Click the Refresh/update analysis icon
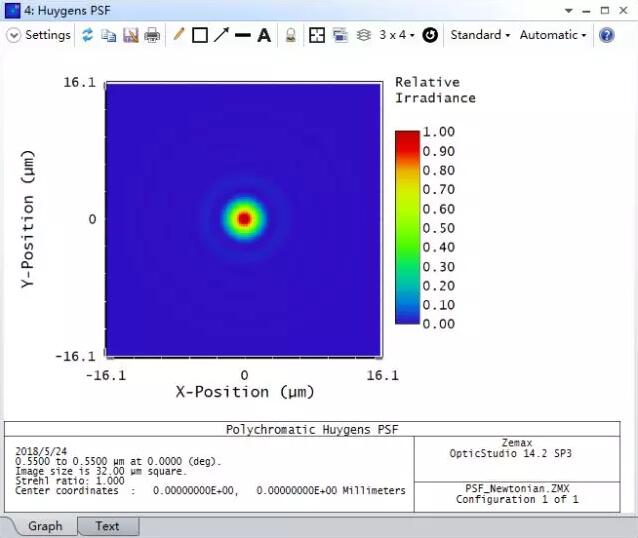The image size is (638, 538). coord(87,35)
